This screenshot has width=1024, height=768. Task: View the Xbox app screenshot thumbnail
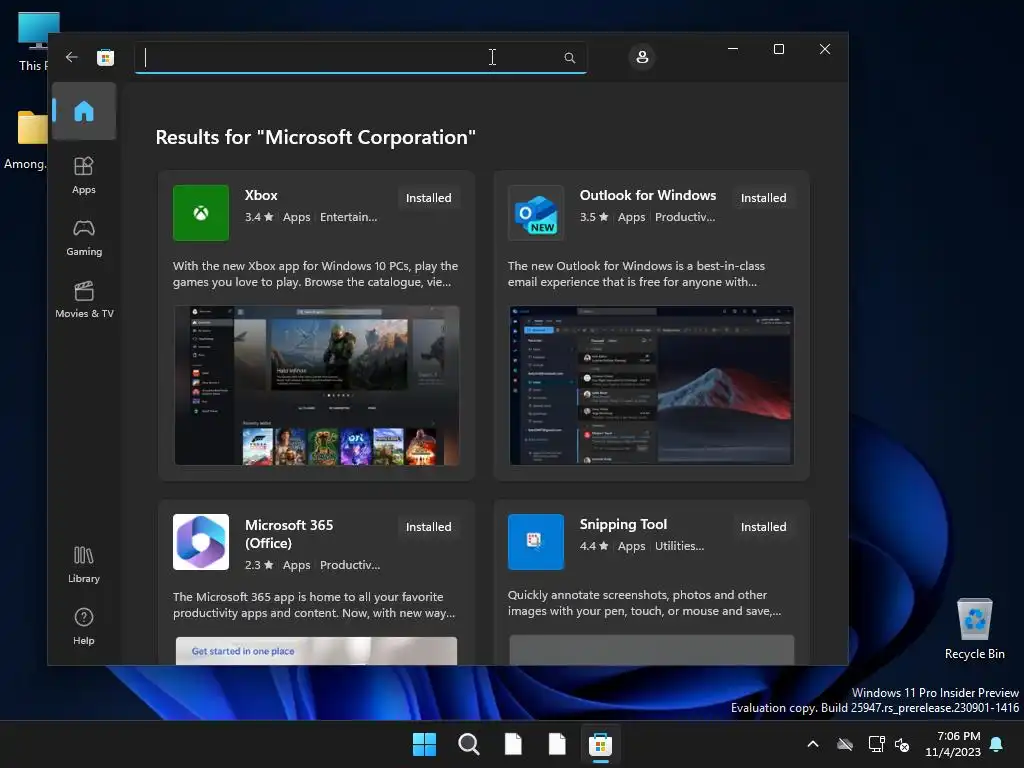(317, 385)
